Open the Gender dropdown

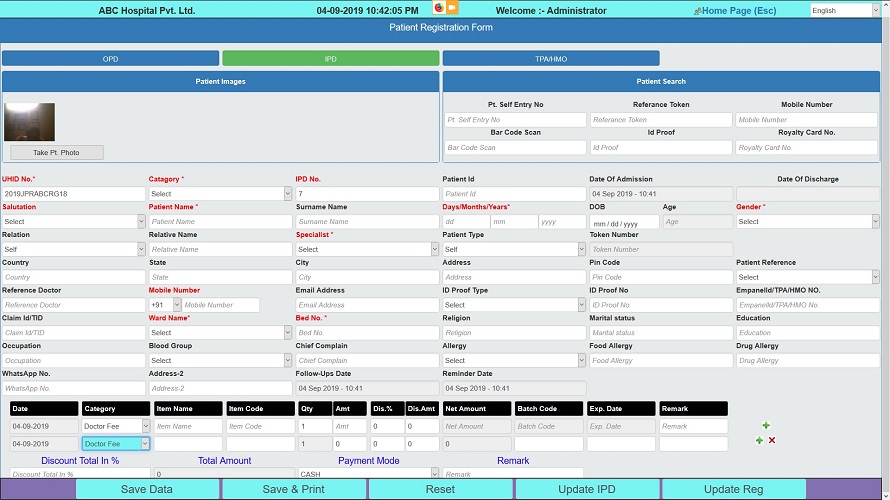coord(807,222)
